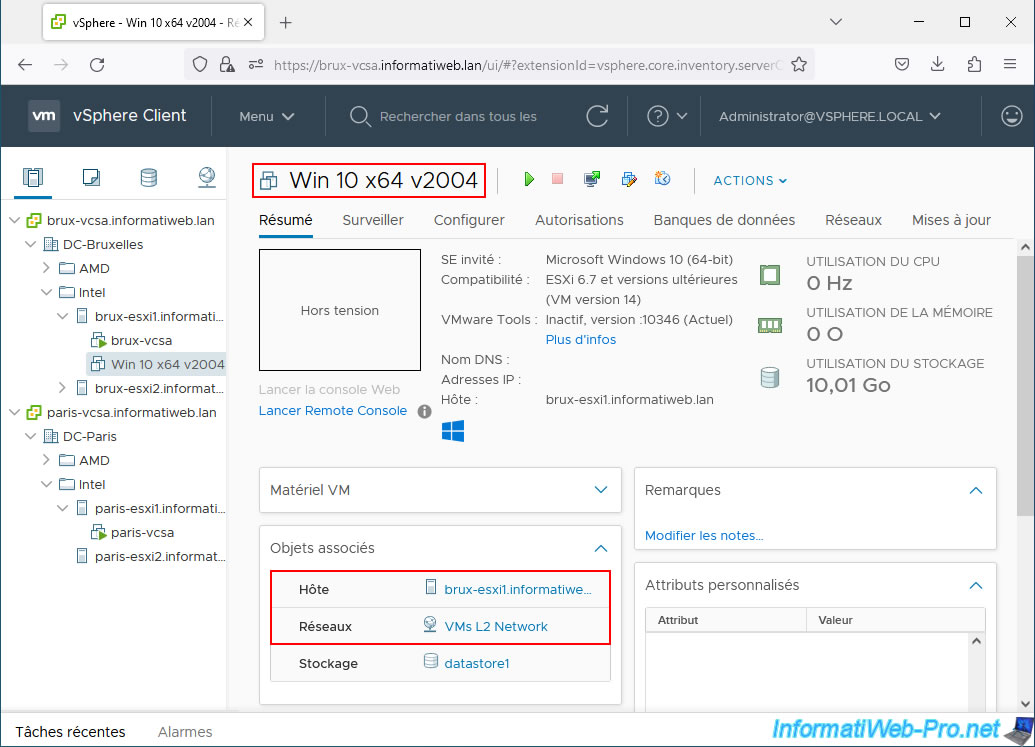Refresh the vSphere Client data

coord(597,116)
